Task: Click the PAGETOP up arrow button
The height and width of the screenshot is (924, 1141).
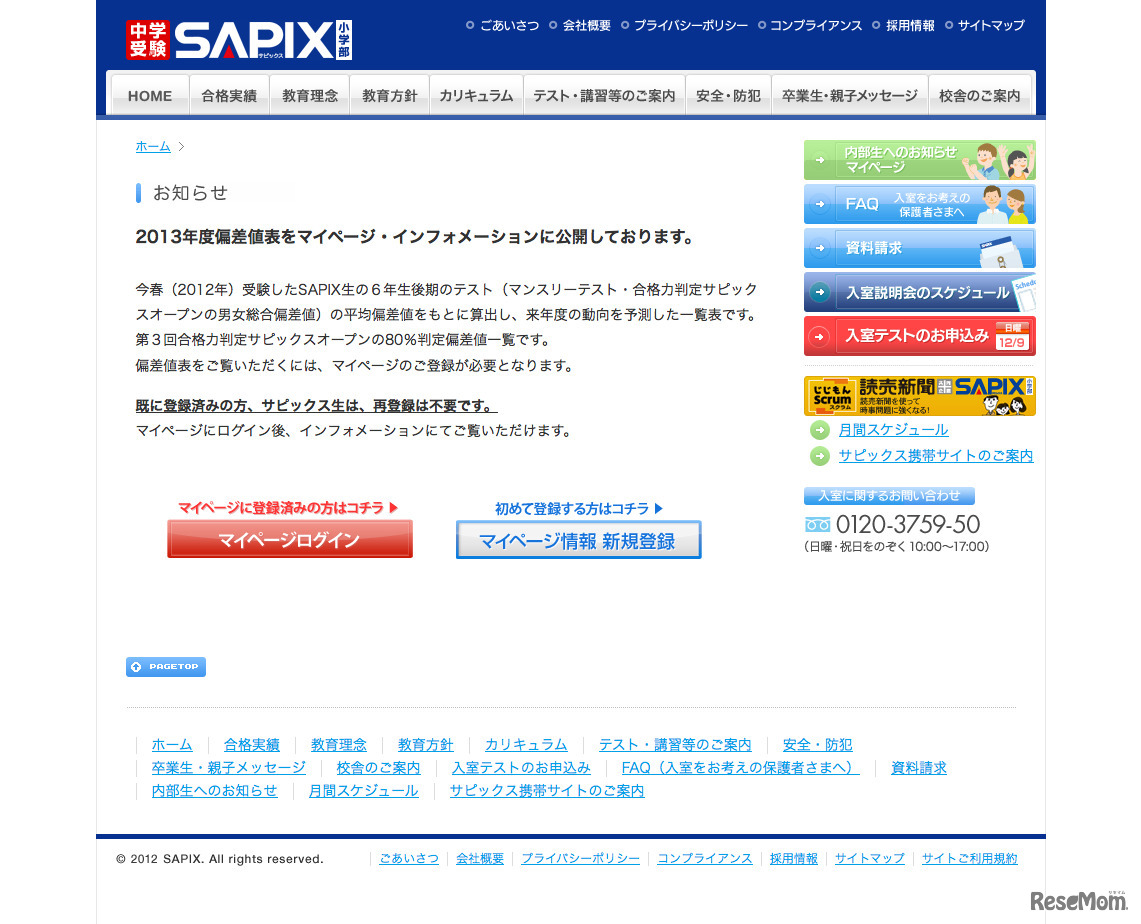Action: pos(166,666)
